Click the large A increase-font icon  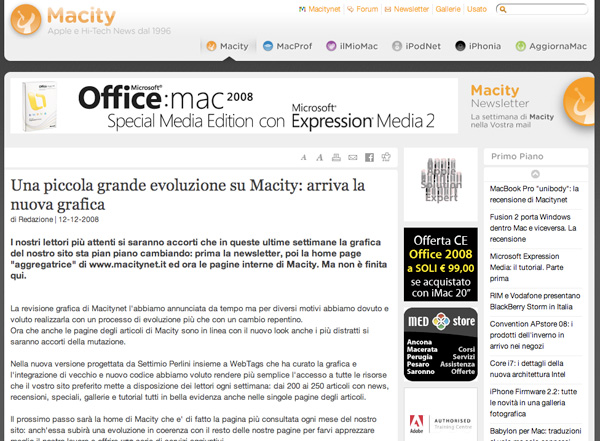click(x=320, y=157)
